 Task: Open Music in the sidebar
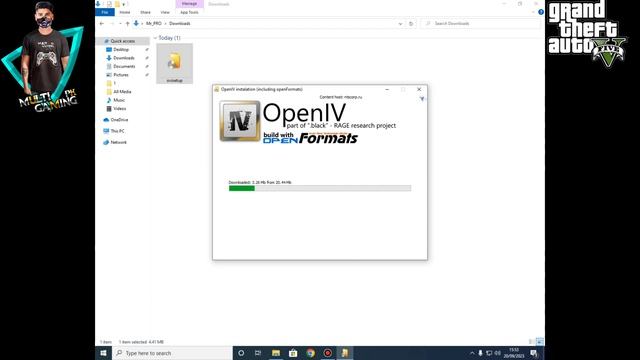click(119, 100)
